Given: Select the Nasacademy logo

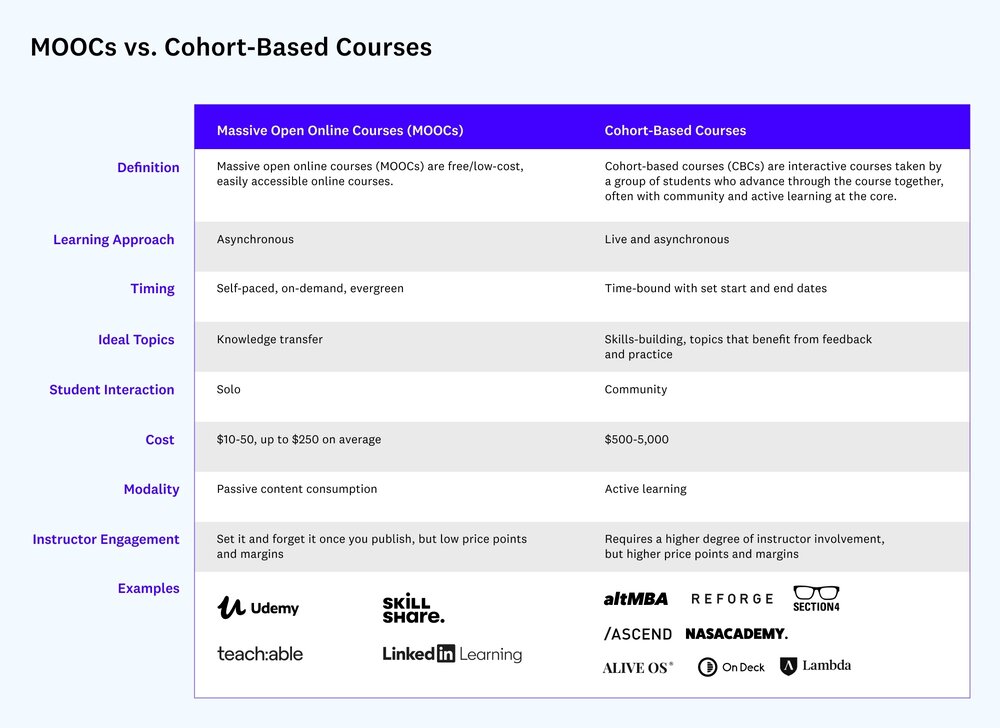Looking at the screenshot, I should pyautogui.click(x=737, y=634).
